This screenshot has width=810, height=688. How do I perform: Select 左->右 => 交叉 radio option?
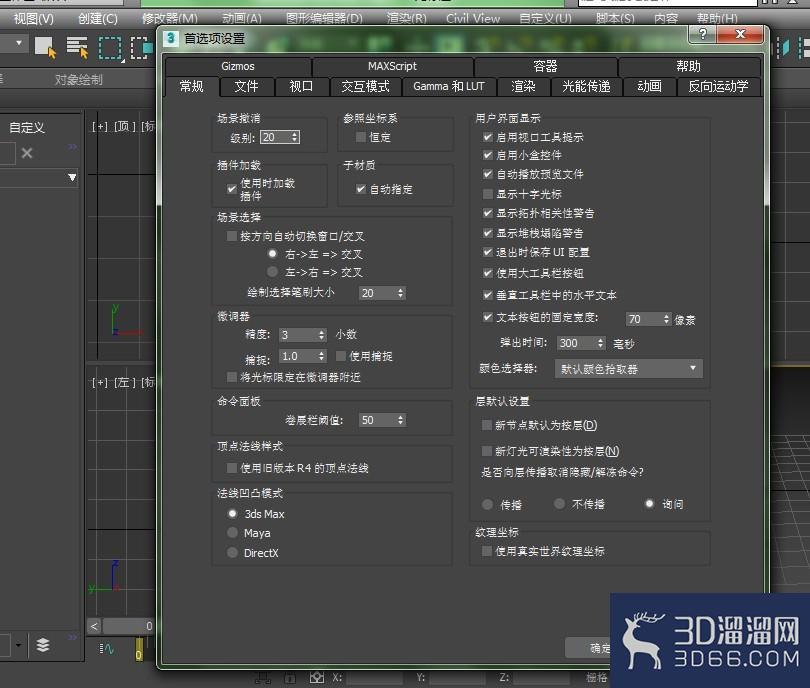(x=273, y=272)
